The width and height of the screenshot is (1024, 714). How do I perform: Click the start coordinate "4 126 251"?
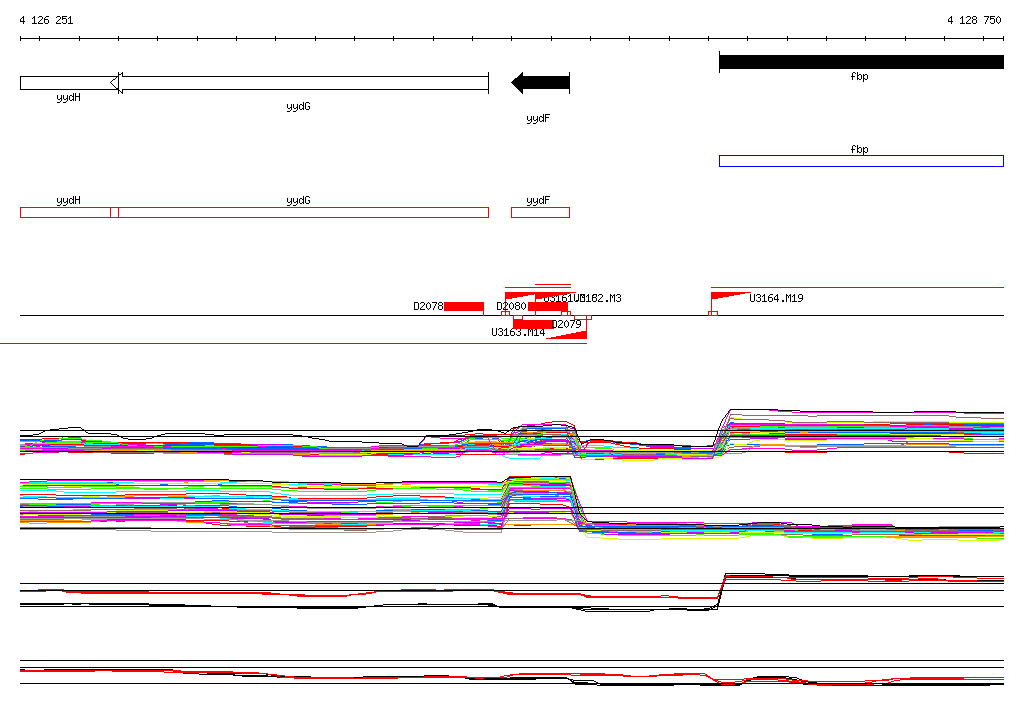point(46,20)
